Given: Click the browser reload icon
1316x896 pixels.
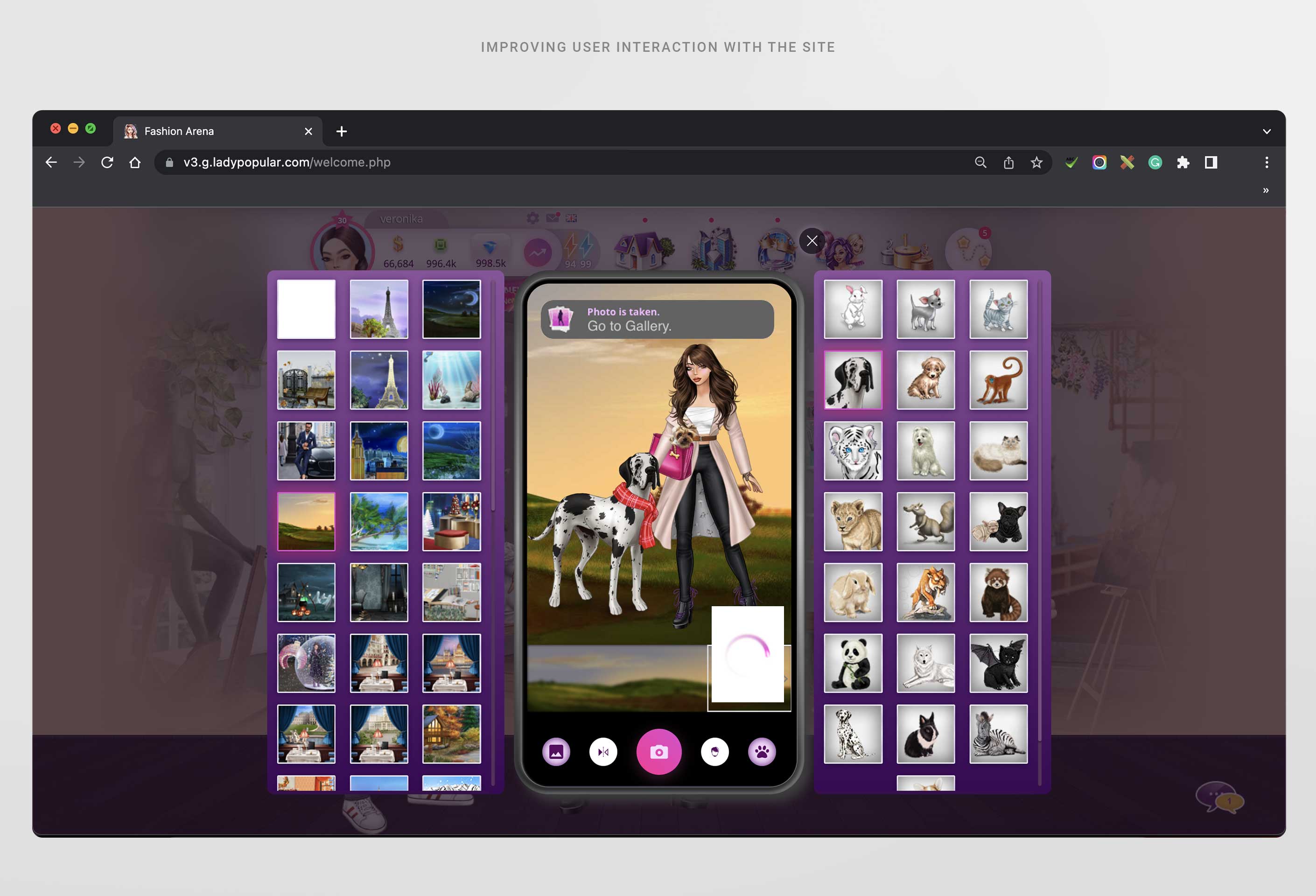Looking at the screenshot, I should pyautogui.click(x=107, y=162).
